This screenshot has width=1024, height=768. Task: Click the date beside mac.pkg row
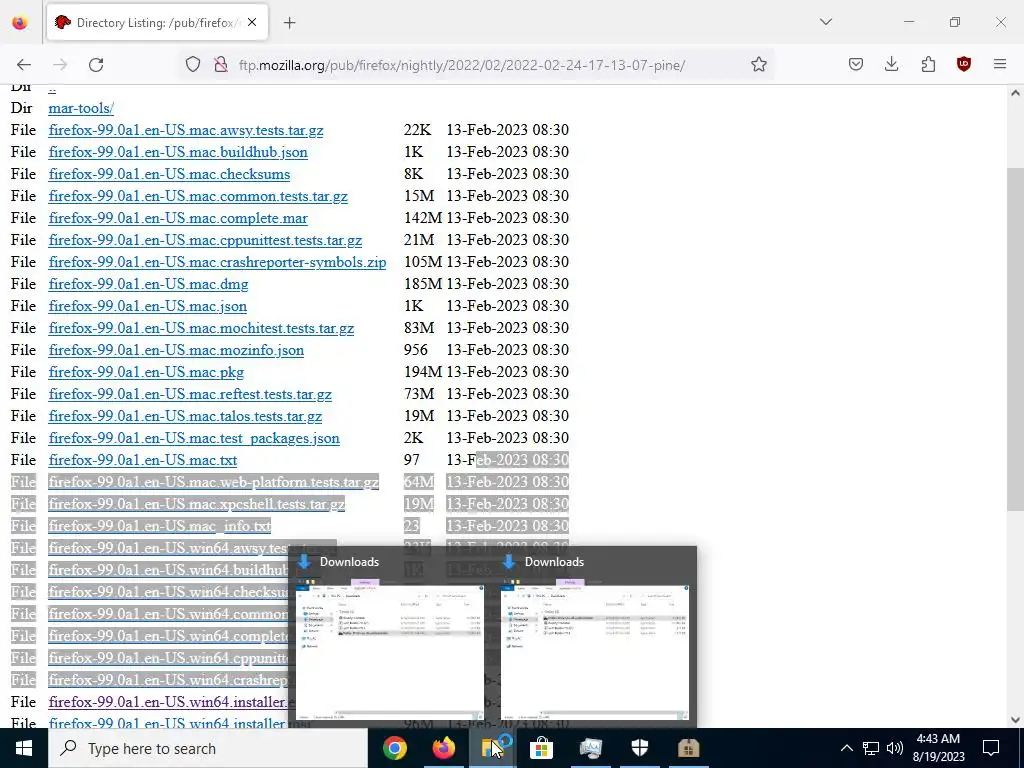[x=507, y=372]
